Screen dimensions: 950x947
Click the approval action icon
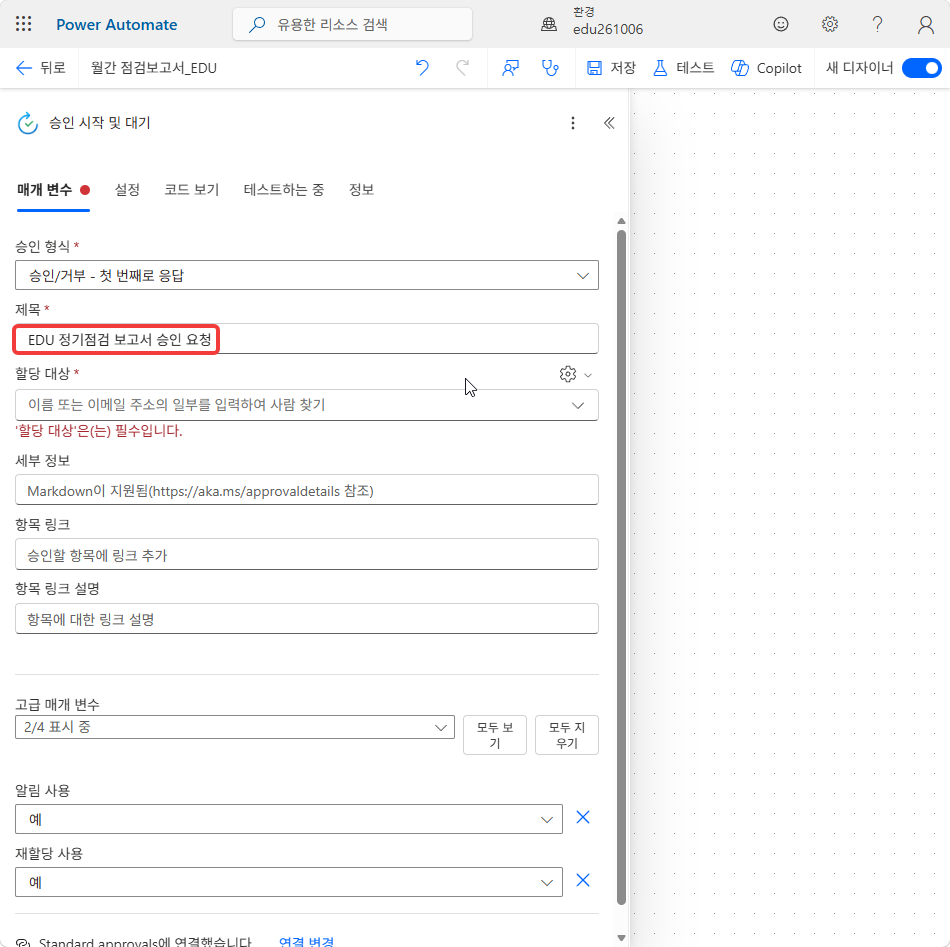tap(28, 123)
